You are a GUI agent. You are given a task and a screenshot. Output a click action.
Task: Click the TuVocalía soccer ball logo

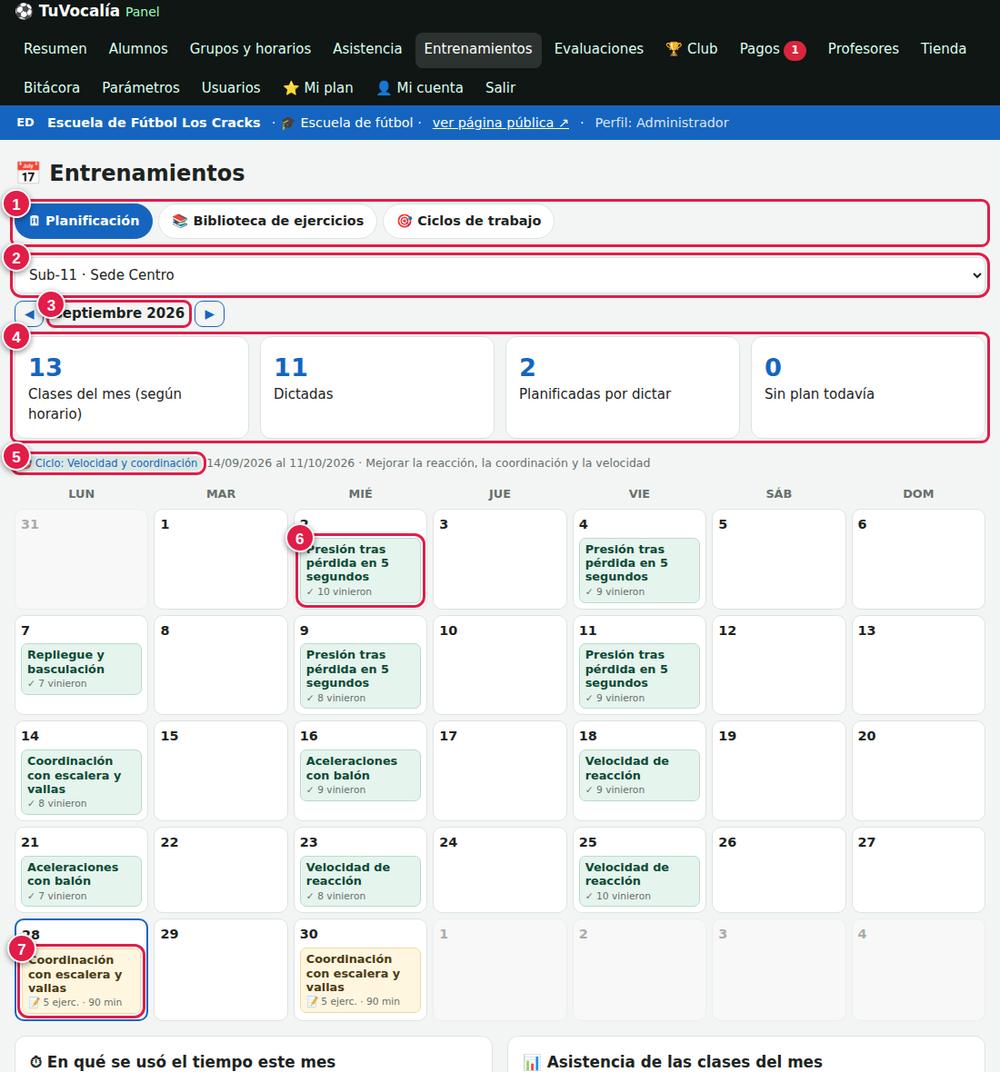point(23,11)
